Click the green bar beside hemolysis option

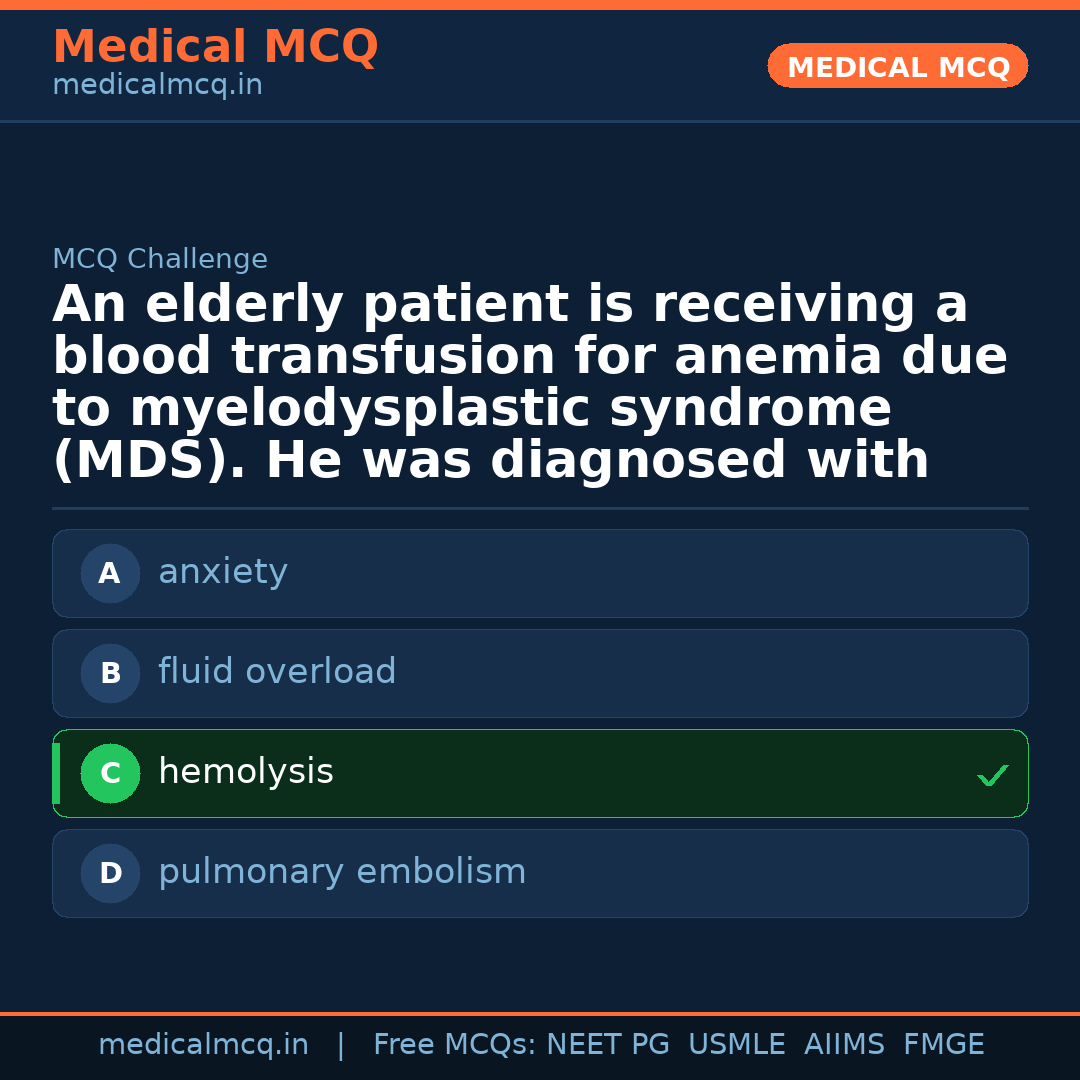[56, 773]
